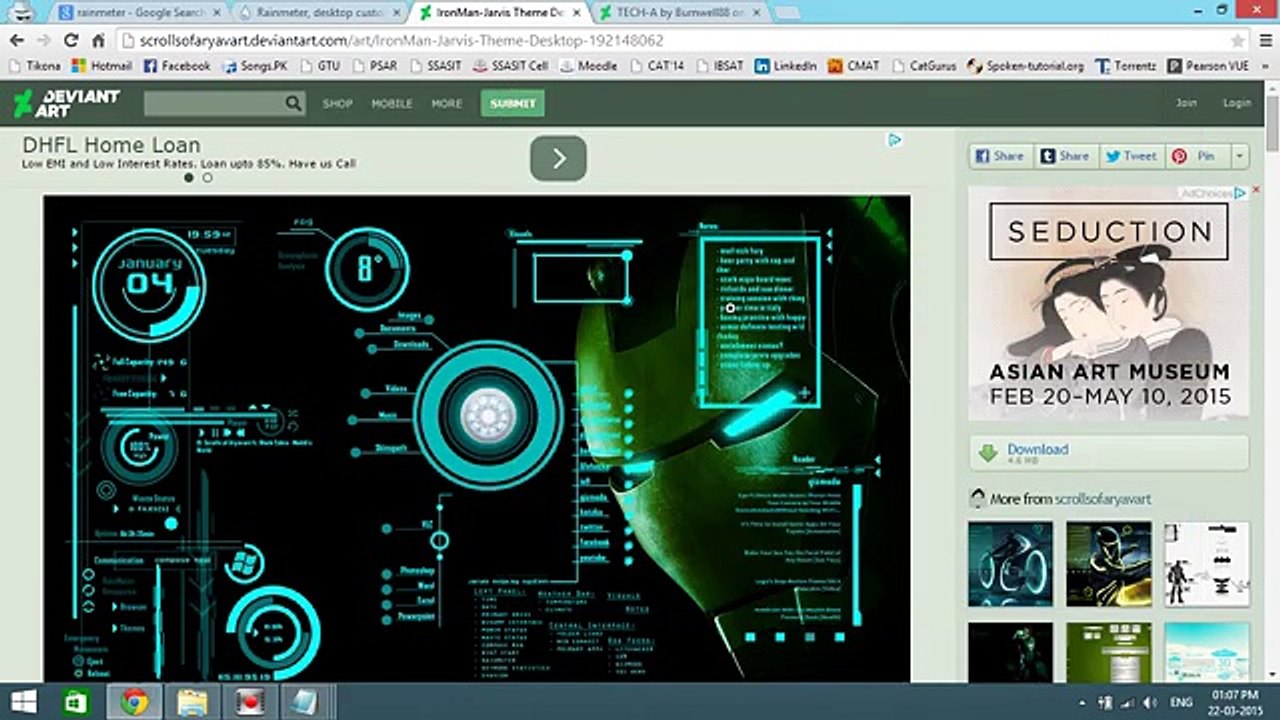Click the Download link
1280x720 pixels.
click(1037, 449)
